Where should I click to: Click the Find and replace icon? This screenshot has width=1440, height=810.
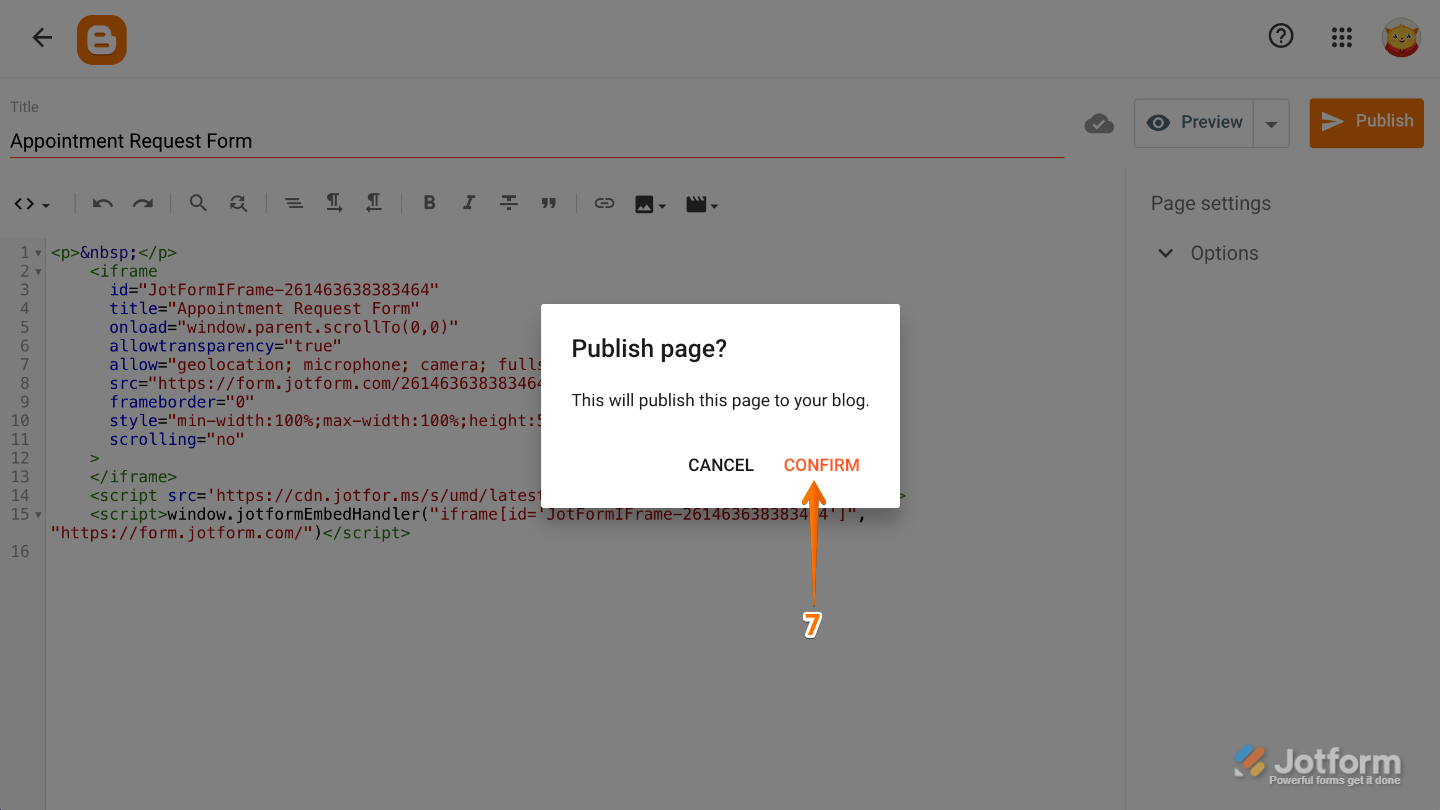click(238, 203)
